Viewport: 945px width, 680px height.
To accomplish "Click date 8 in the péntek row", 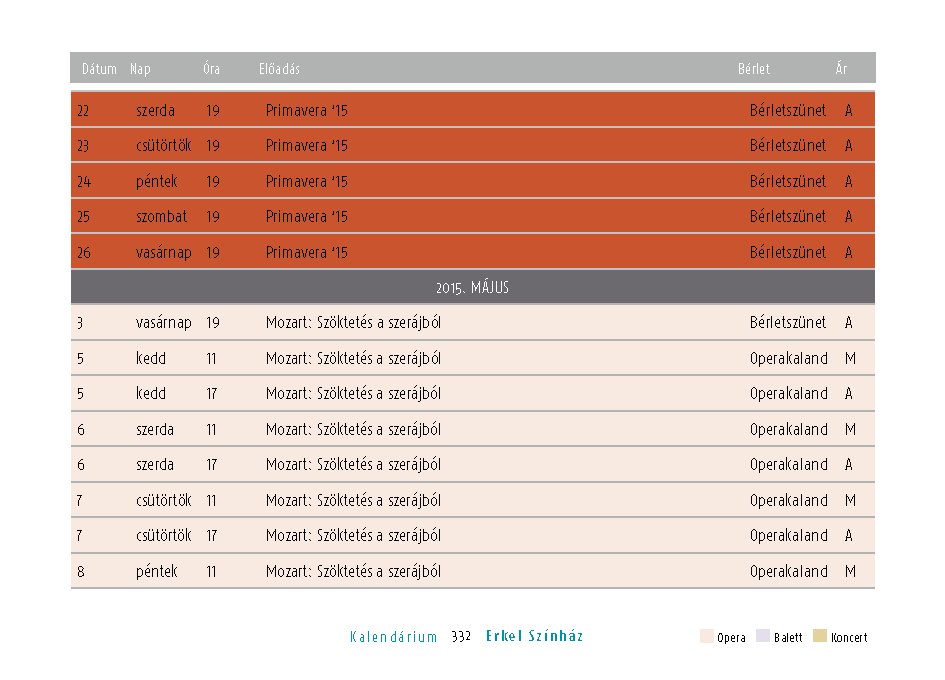I will [81, 571].
